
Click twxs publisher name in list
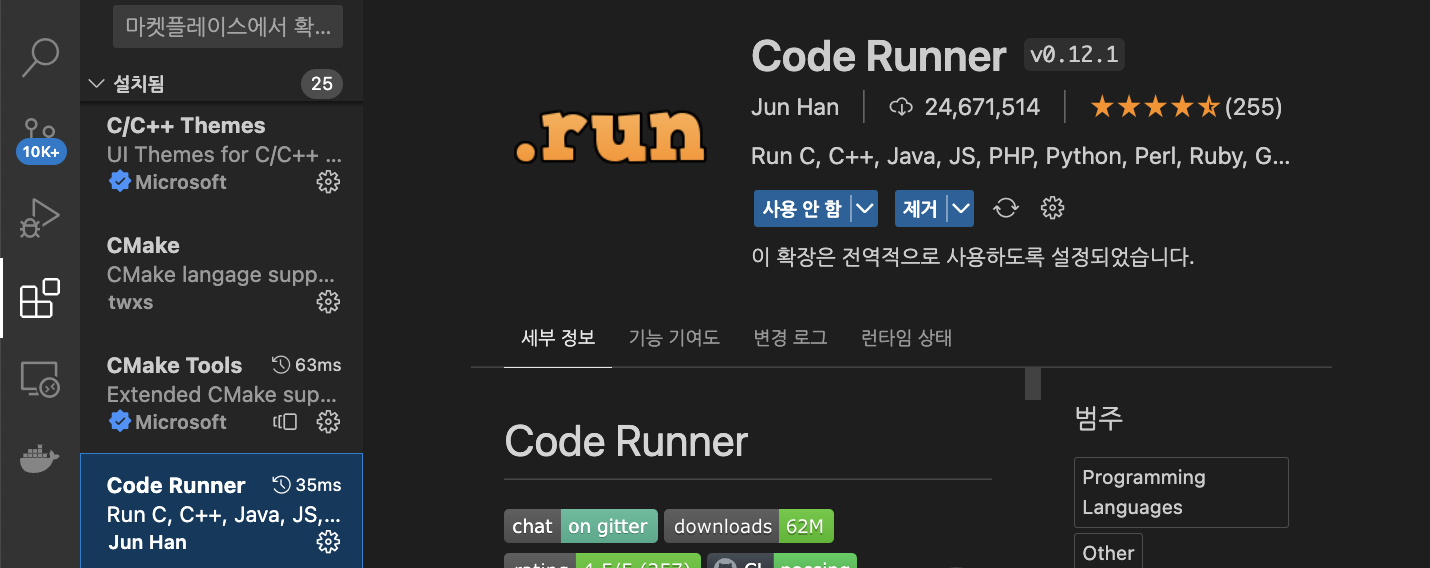pos(130,302)
